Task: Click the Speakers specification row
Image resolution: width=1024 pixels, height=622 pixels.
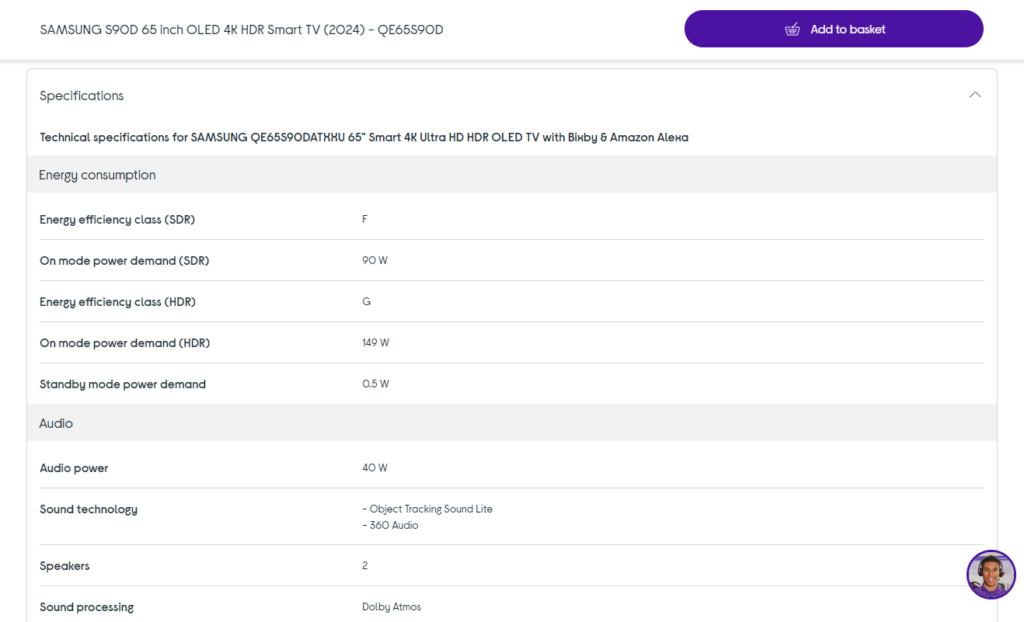Action: 64,565
